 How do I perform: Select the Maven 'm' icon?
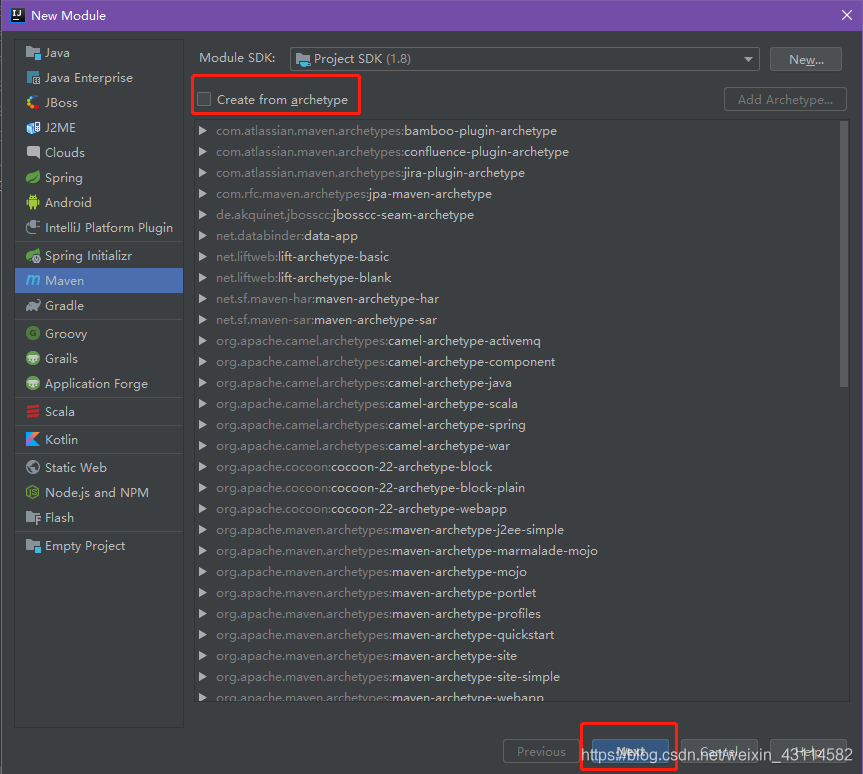[33, 281]
